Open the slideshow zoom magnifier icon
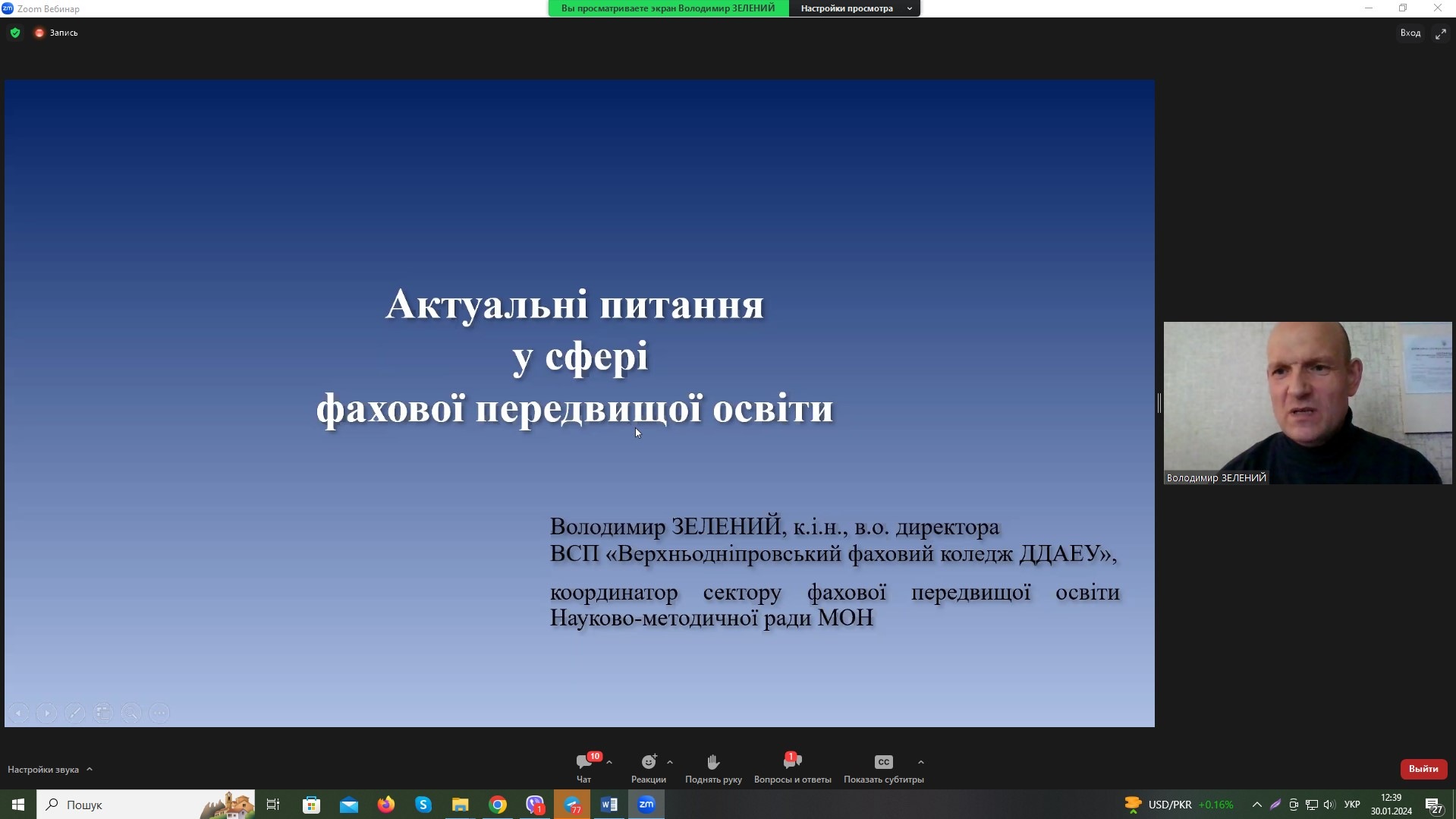1456x819 pixels. 131,713
